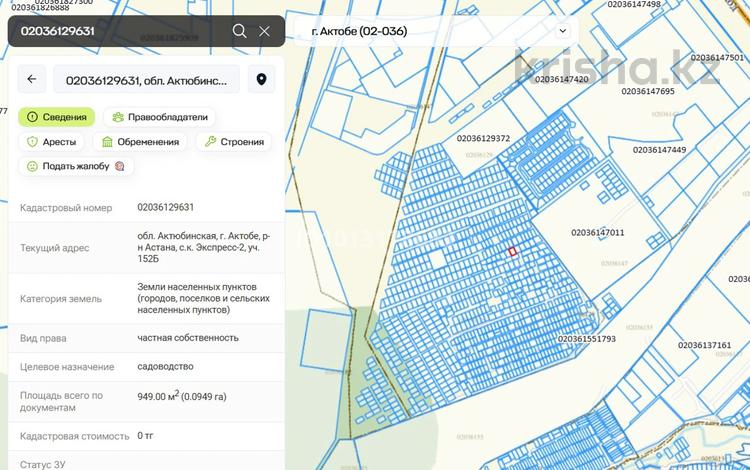
Task: Click map label 02036137161
Action: (x=704, y=345)
